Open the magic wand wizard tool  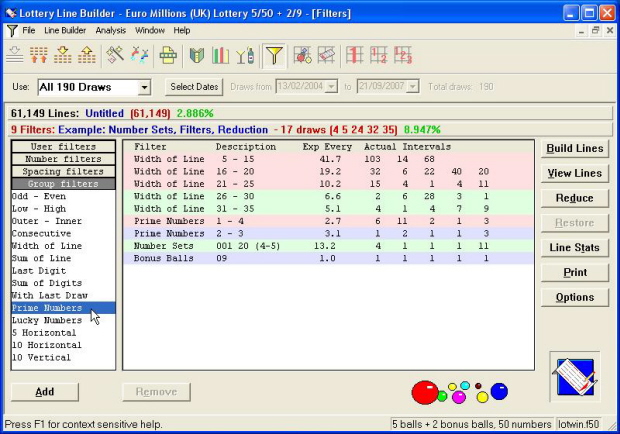point(115,55)
